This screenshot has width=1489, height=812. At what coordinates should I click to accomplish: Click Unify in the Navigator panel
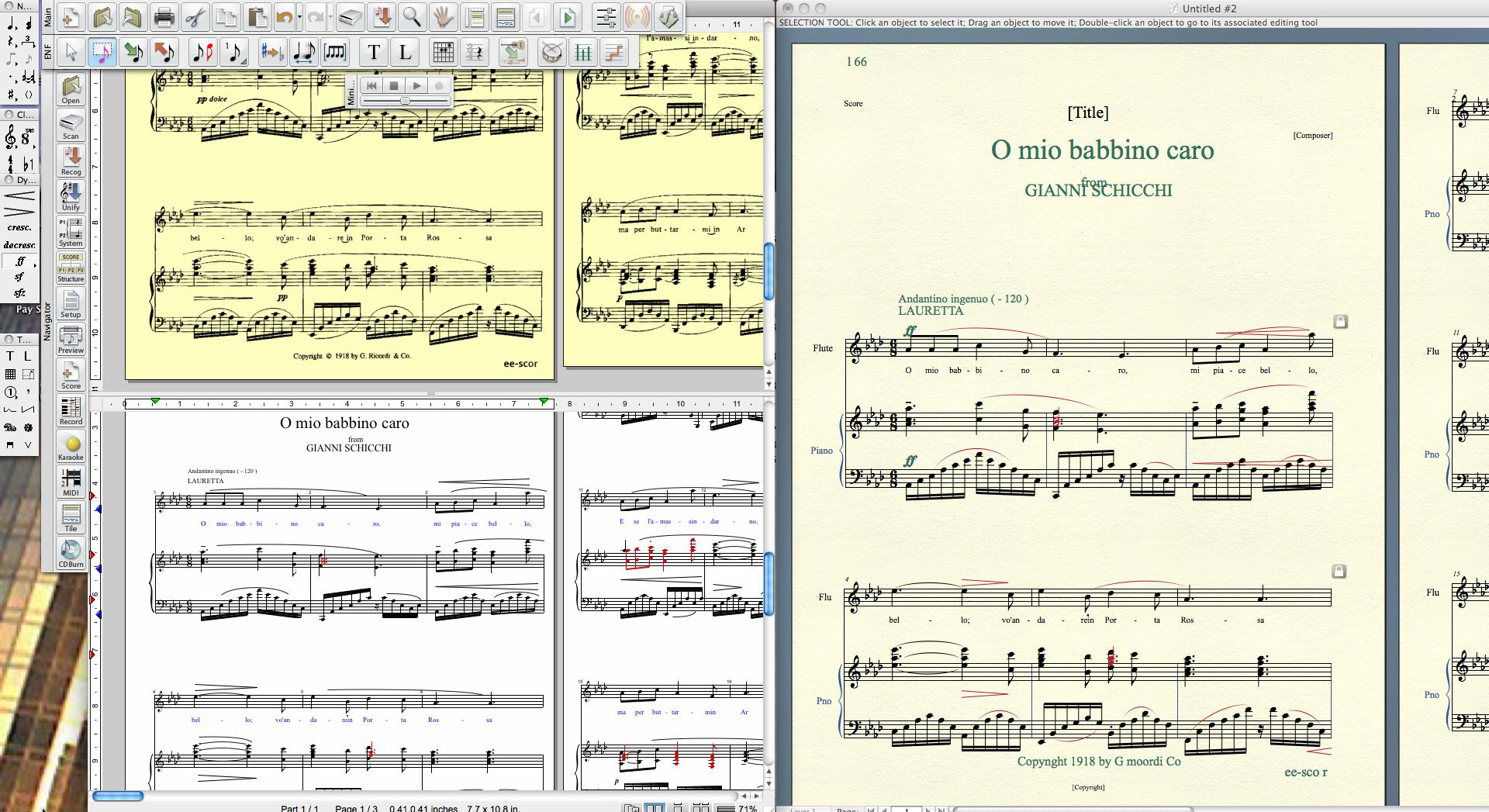(71, 197)
